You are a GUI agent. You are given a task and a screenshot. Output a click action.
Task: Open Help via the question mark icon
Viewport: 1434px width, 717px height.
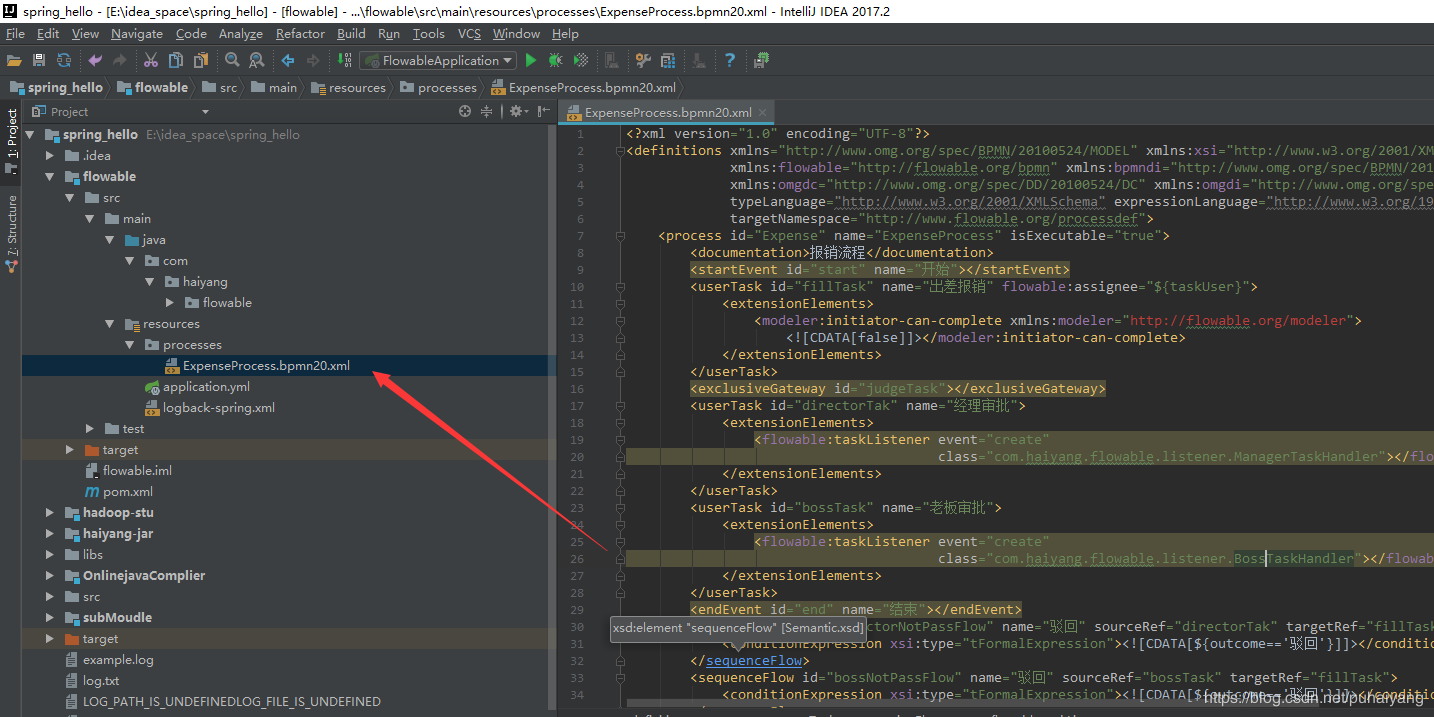[729, 61]
